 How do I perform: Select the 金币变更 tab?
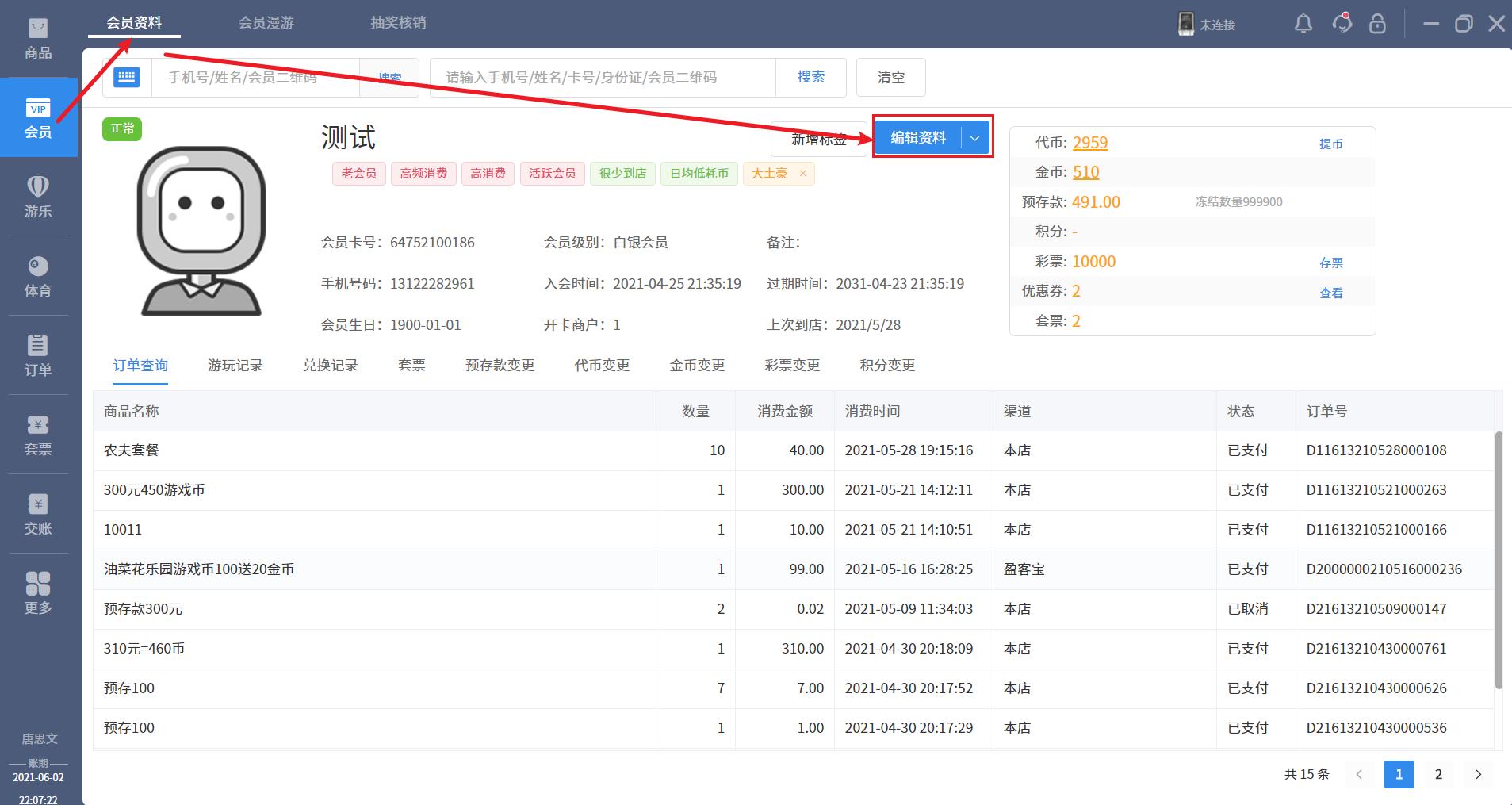coord(698,366)
